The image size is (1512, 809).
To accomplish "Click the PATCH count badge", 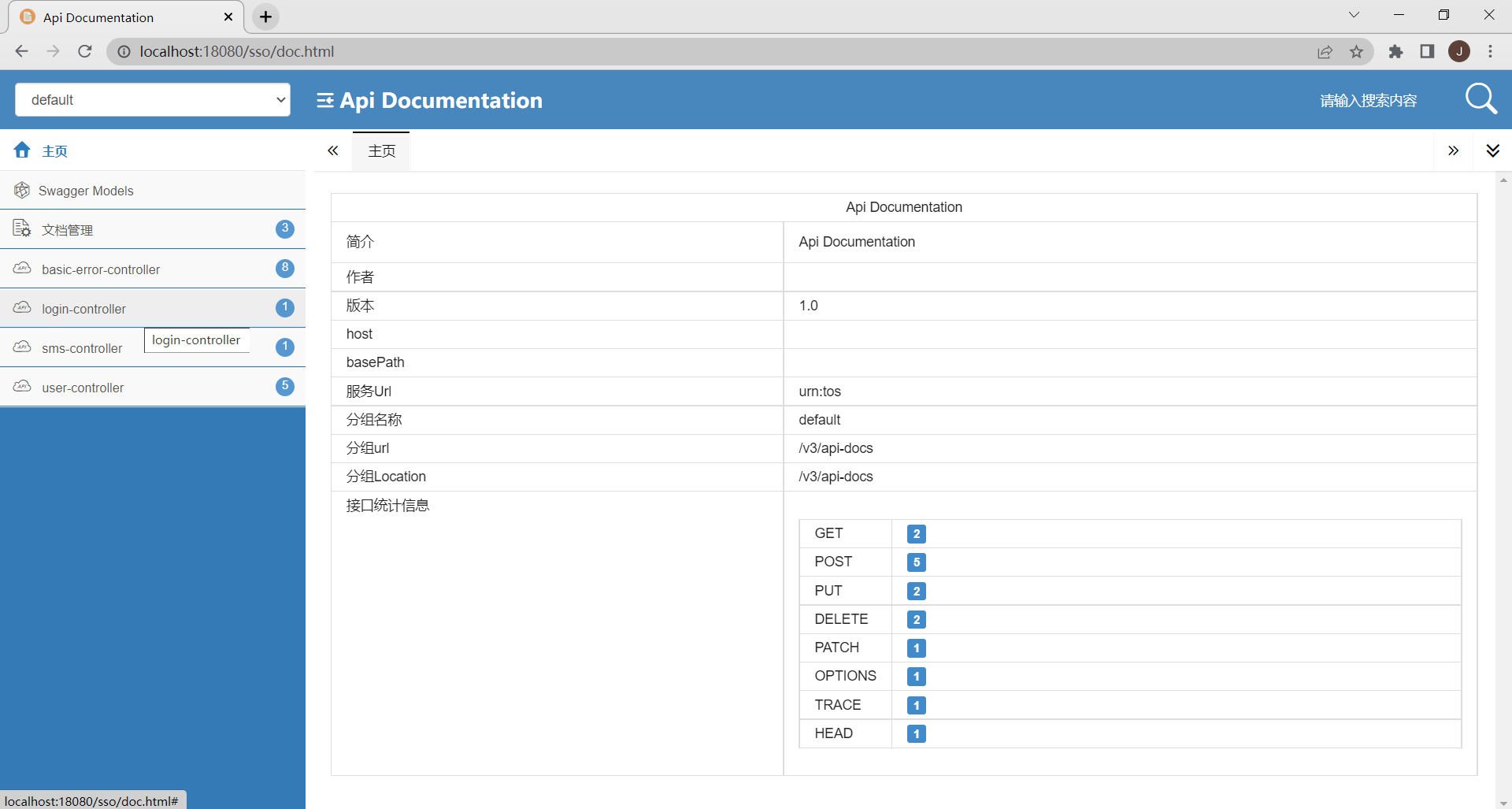I will click(916, 648).
